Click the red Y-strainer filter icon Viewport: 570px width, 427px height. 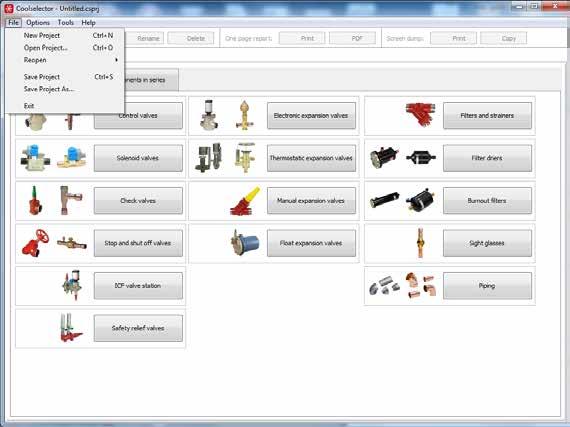pyautogui.click(x=420, y=114)
